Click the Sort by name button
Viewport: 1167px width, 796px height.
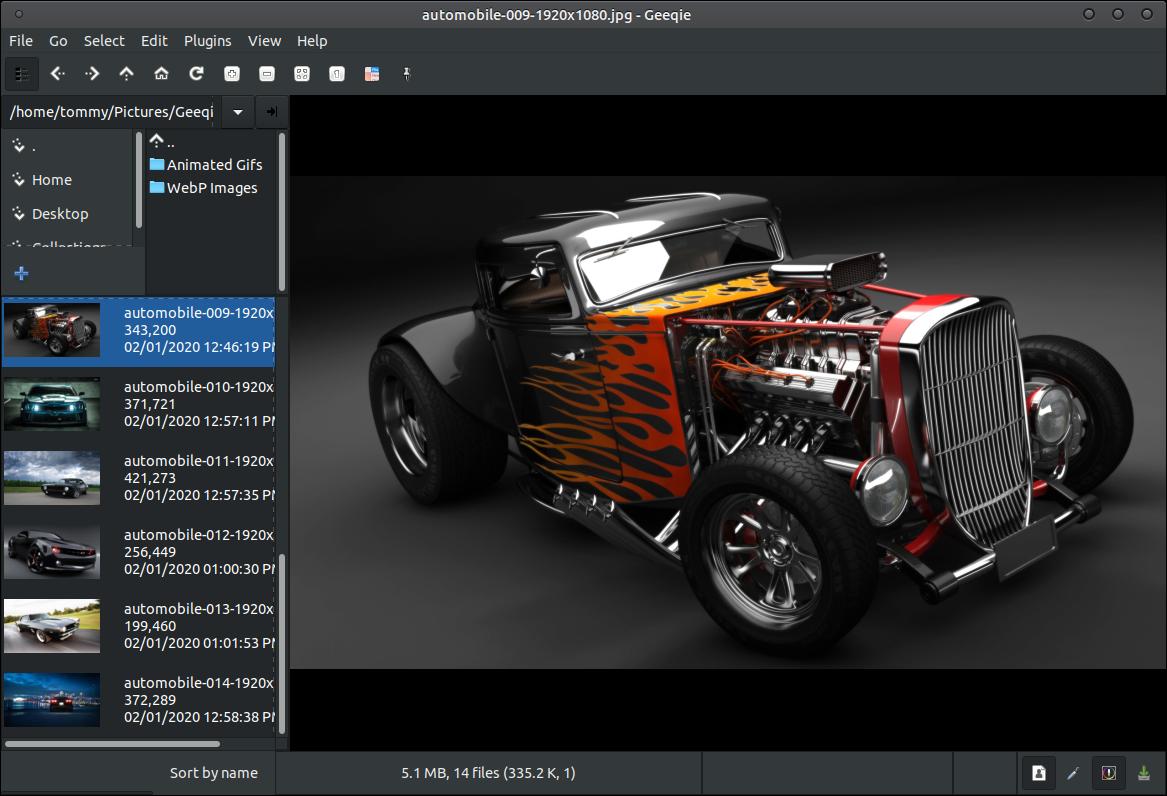[x=214, y=773]
